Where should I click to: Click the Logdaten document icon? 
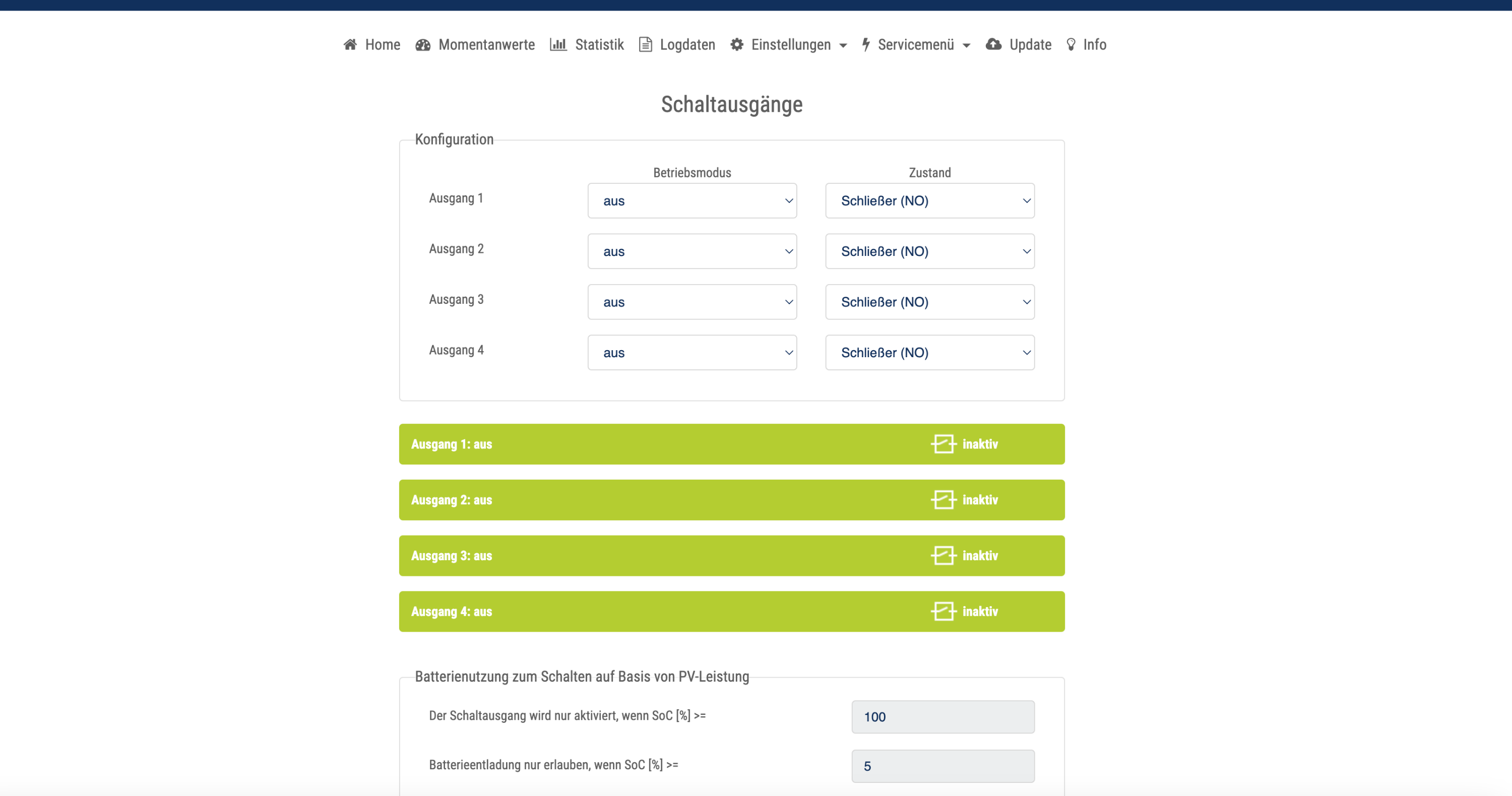tap(645, 44)
